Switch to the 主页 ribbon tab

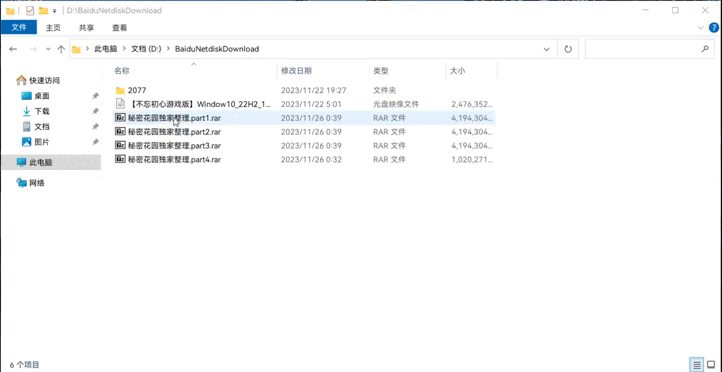tap(53, 28)
